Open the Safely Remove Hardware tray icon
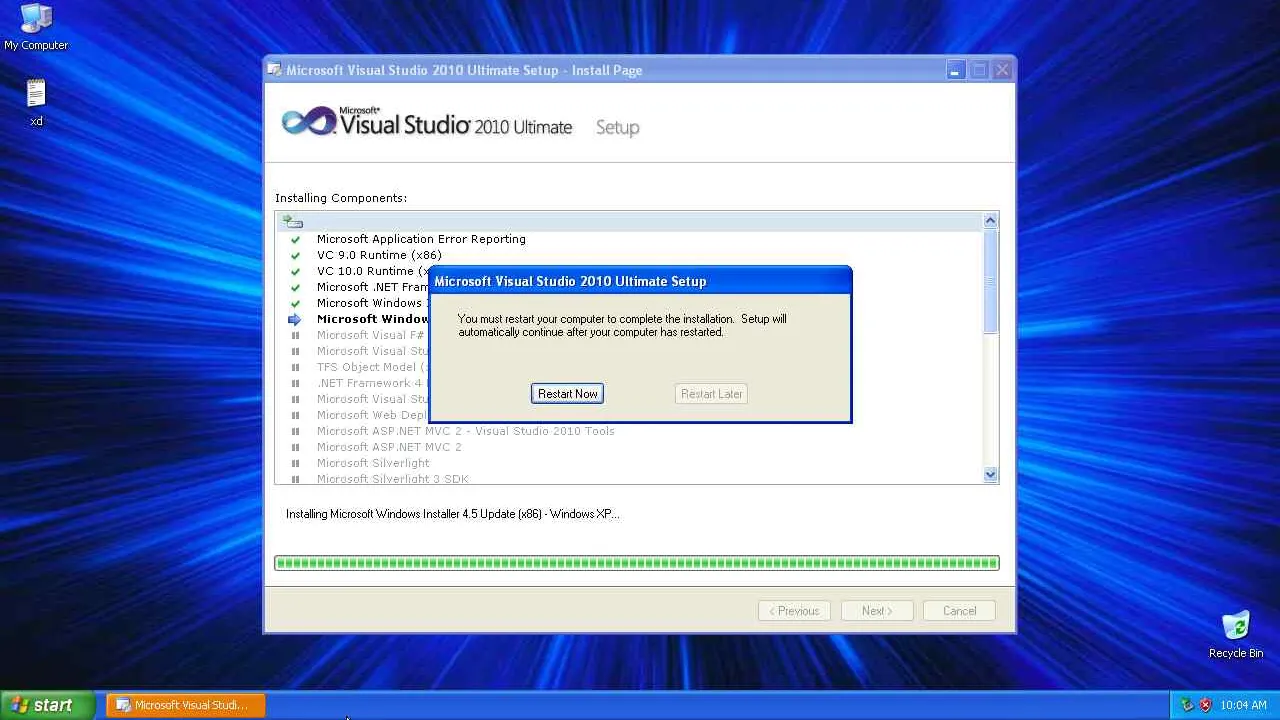 click(1187, 705)
